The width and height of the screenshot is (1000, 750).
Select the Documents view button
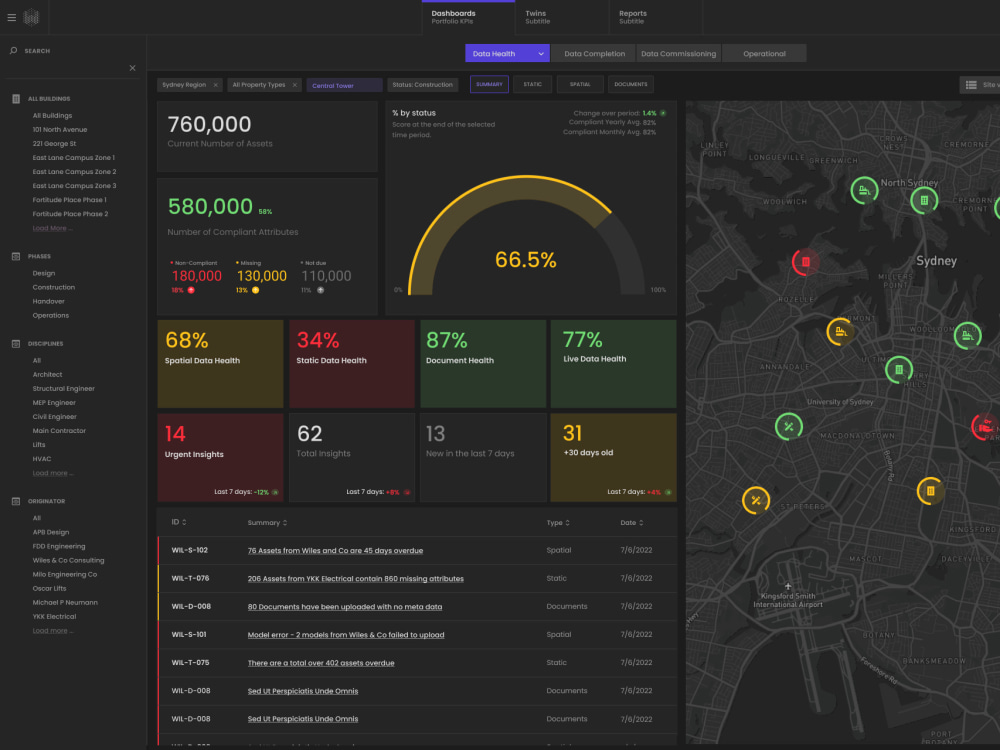[x=631, y=84]
